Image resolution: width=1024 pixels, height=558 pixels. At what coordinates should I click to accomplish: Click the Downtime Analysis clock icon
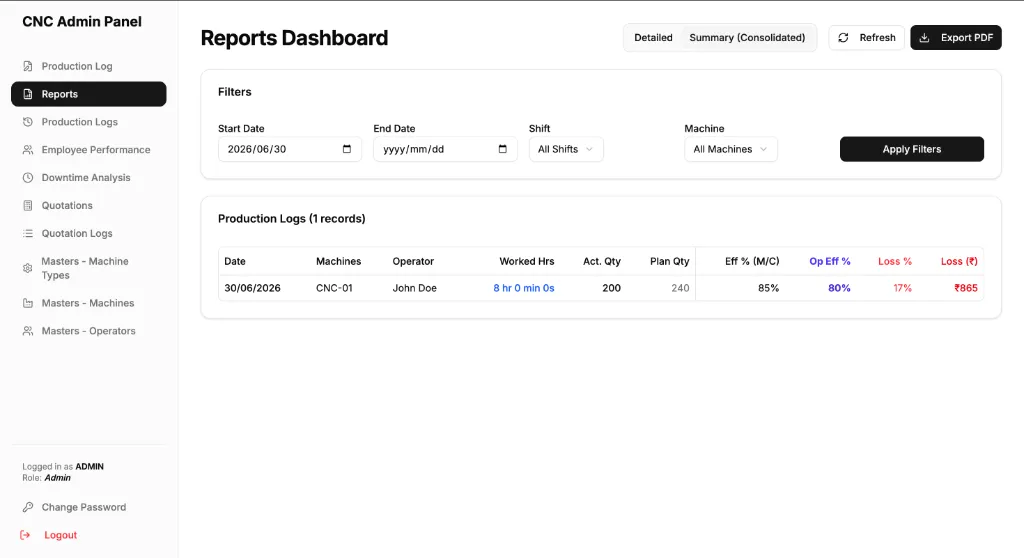click(27, 178)
